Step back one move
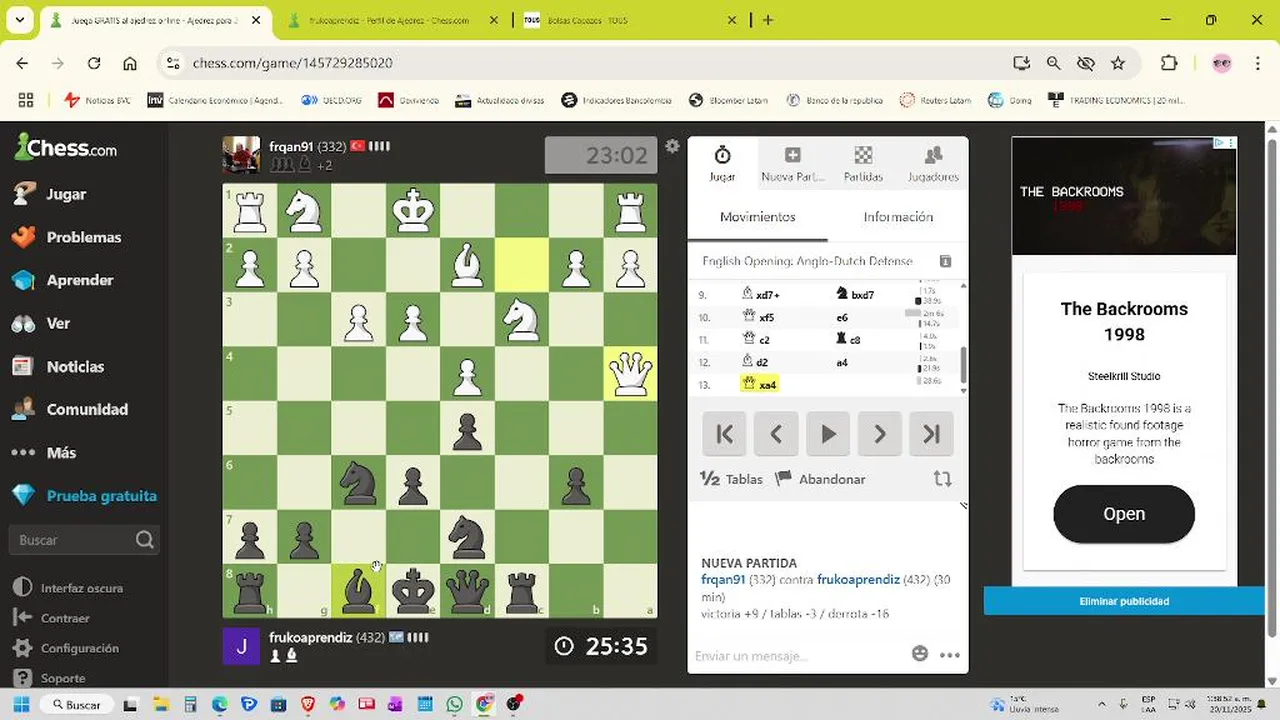The width and height of the screenshot is (1280, 720). click(x=776, y=434)
